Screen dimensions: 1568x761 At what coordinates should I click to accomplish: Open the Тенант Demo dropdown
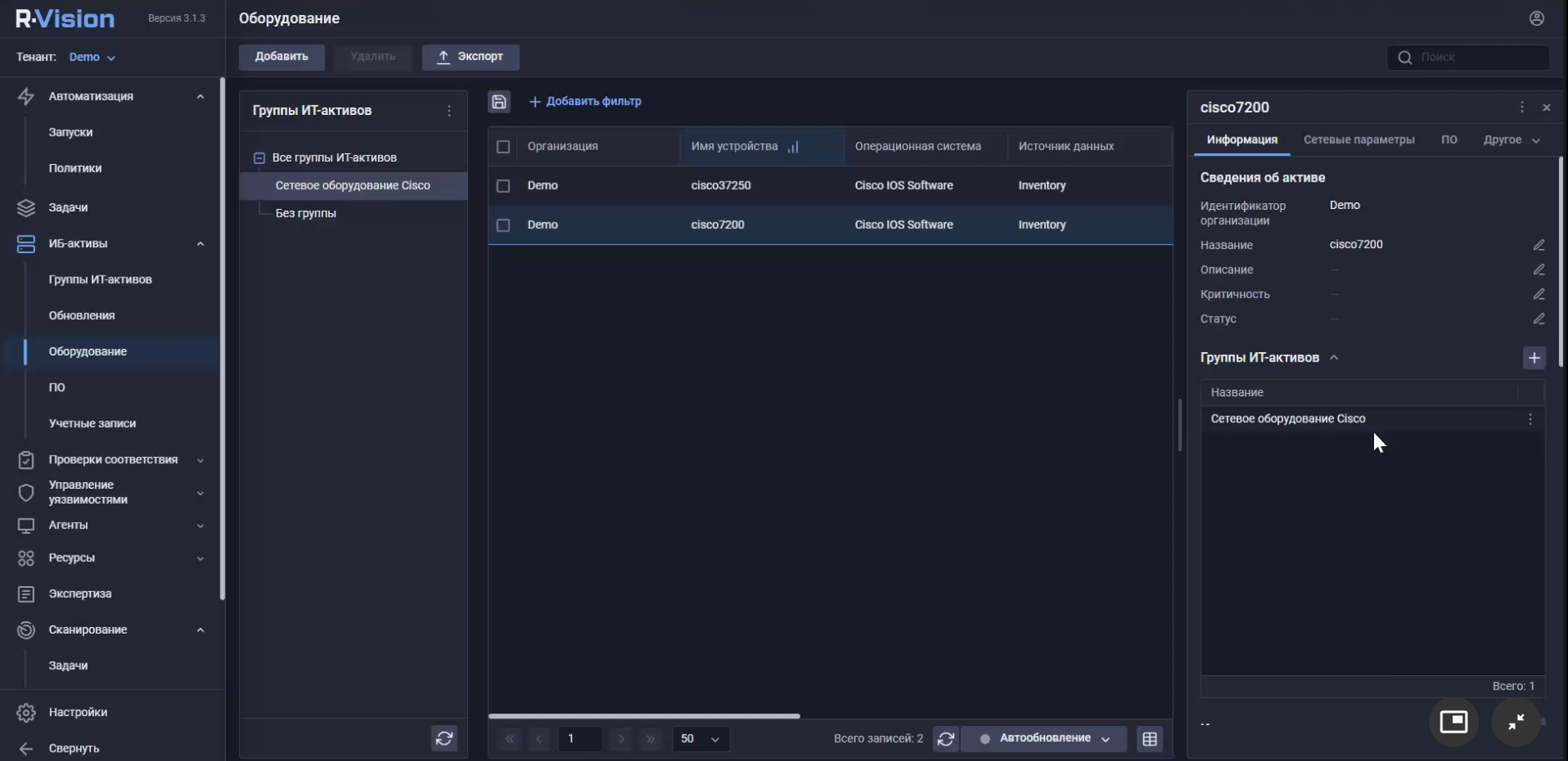(92, 57)
